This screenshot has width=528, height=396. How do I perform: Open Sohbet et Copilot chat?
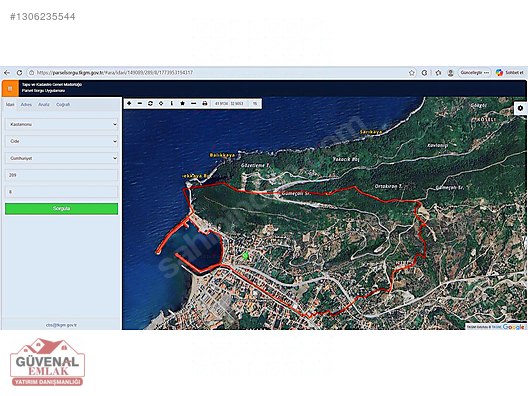tap(510, 73)
